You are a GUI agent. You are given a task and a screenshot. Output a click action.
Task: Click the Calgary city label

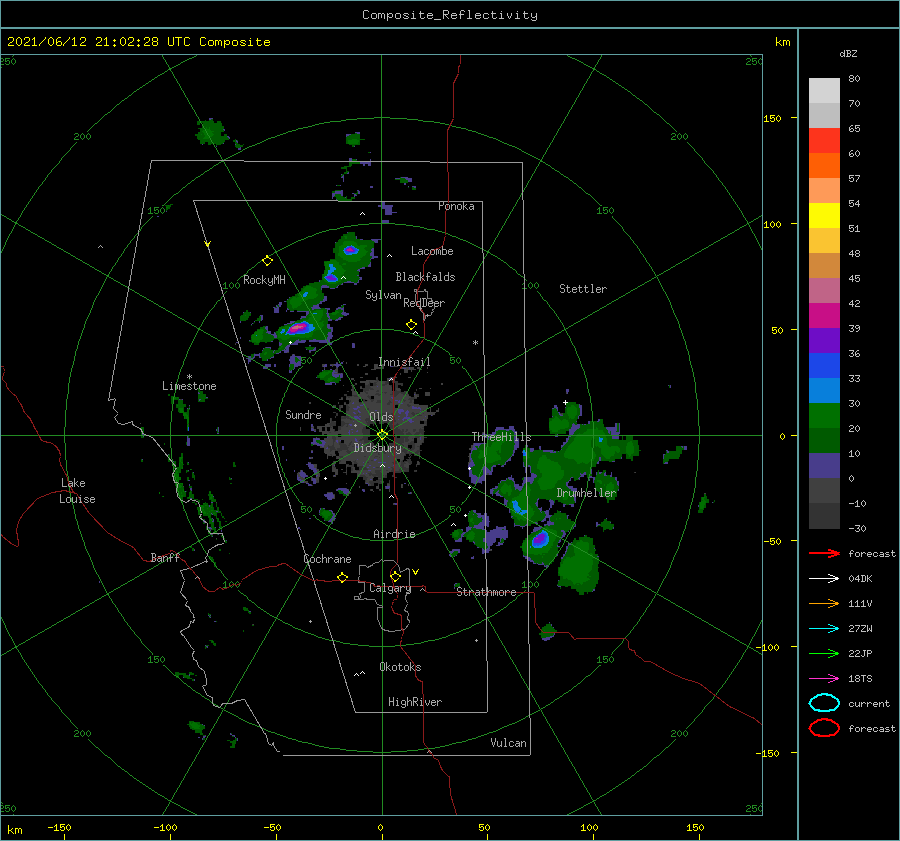coord(390,588)
